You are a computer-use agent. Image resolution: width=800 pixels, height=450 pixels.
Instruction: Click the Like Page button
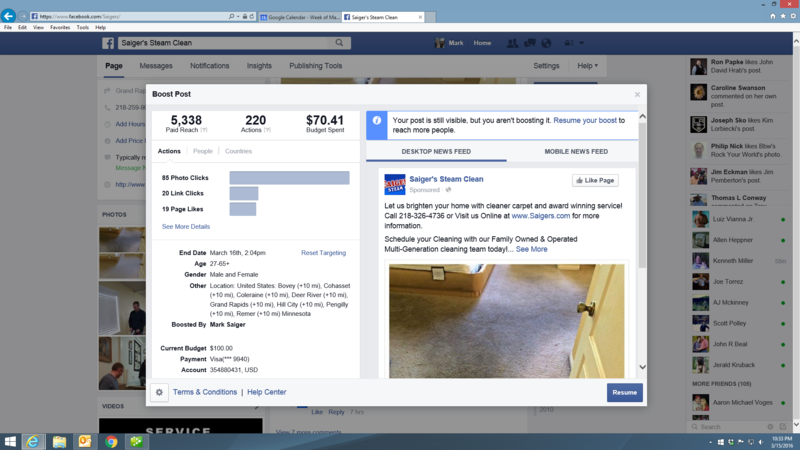click(x=595, y=181)
